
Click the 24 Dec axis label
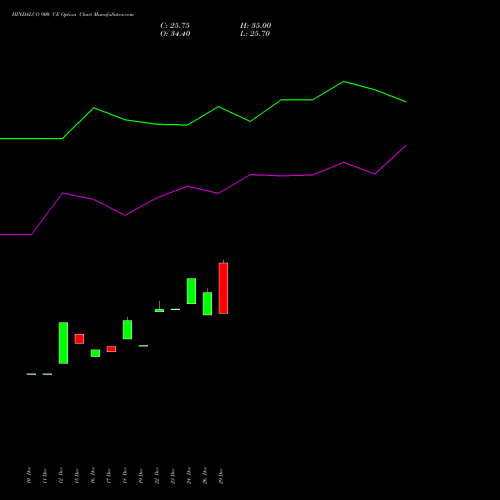[x=189, y=475]
